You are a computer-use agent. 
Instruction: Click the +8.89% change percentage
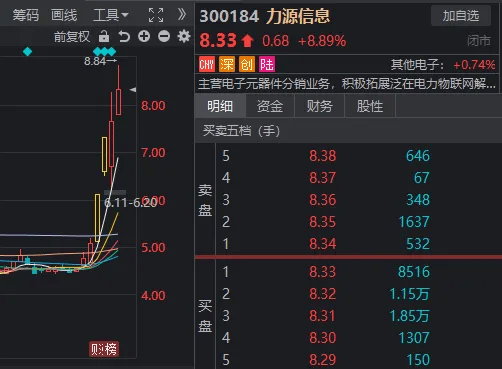point(322,41)
